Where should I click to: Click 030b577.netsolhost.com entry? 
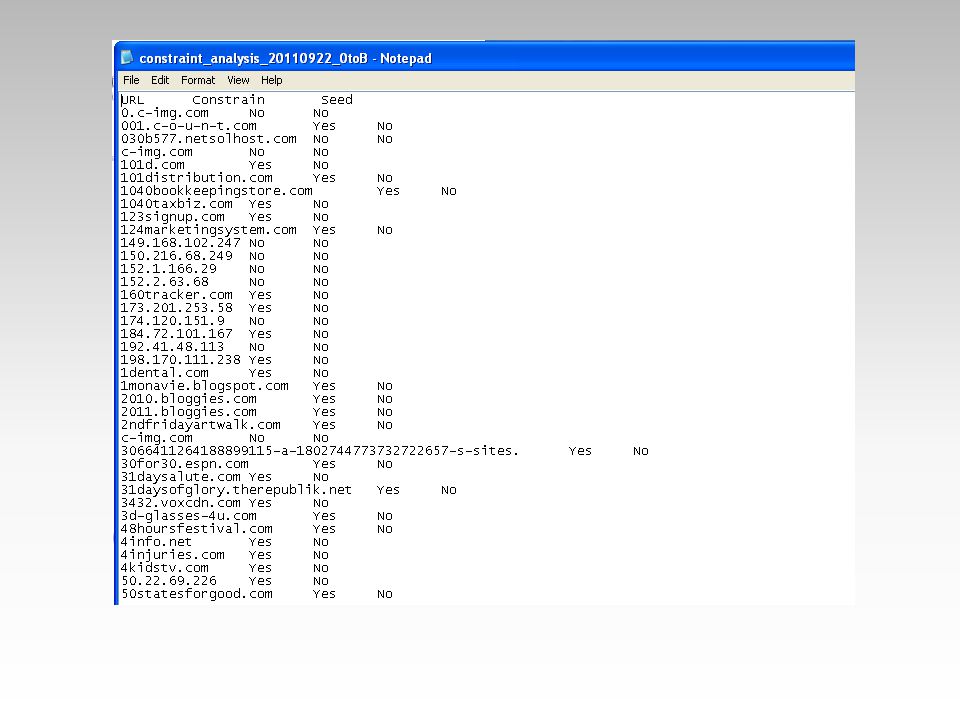click(209, 139)
